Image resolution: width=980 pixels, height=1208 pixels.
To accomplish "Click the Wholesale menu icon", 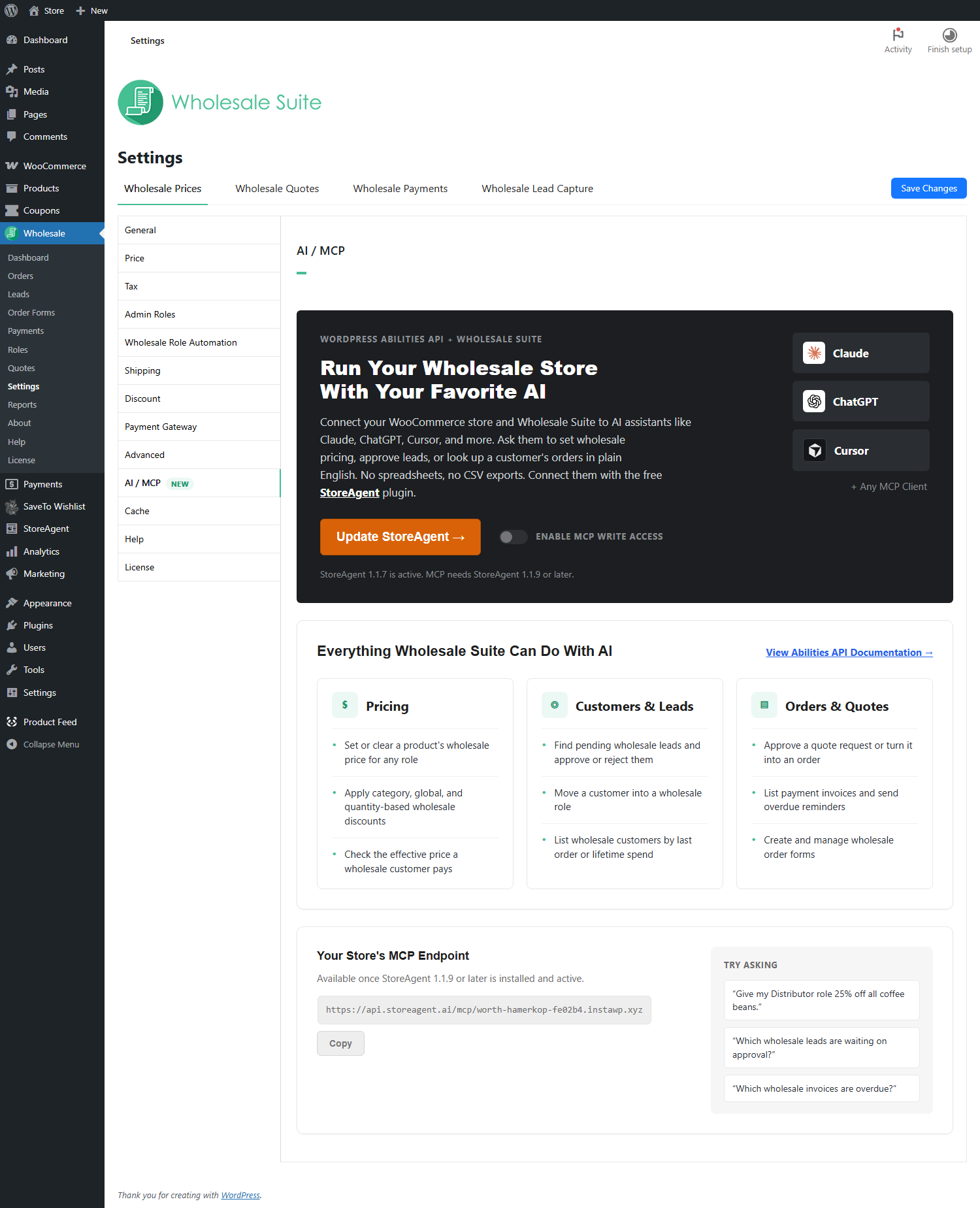I will (x=12, y=233).
